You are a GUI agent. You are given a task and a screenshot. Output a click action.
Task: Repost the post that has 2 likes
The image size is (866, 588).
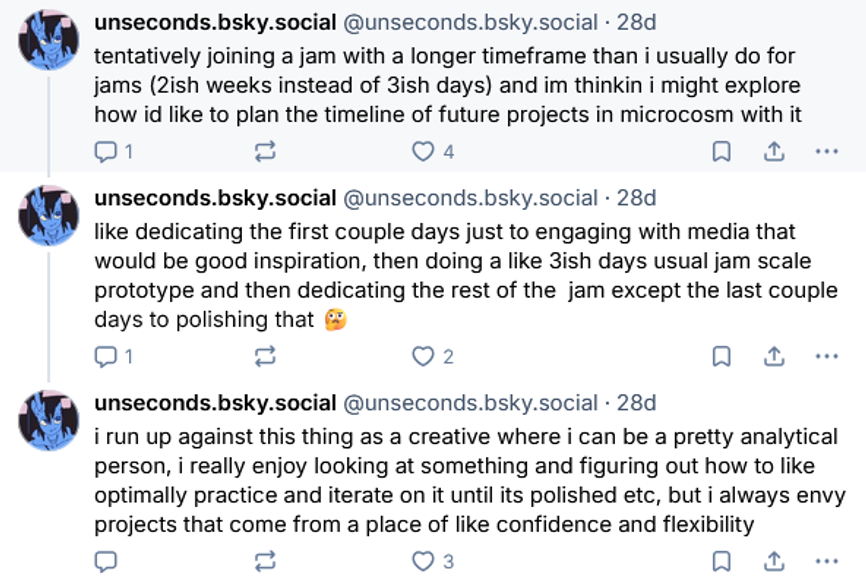[x=265, y=356]
